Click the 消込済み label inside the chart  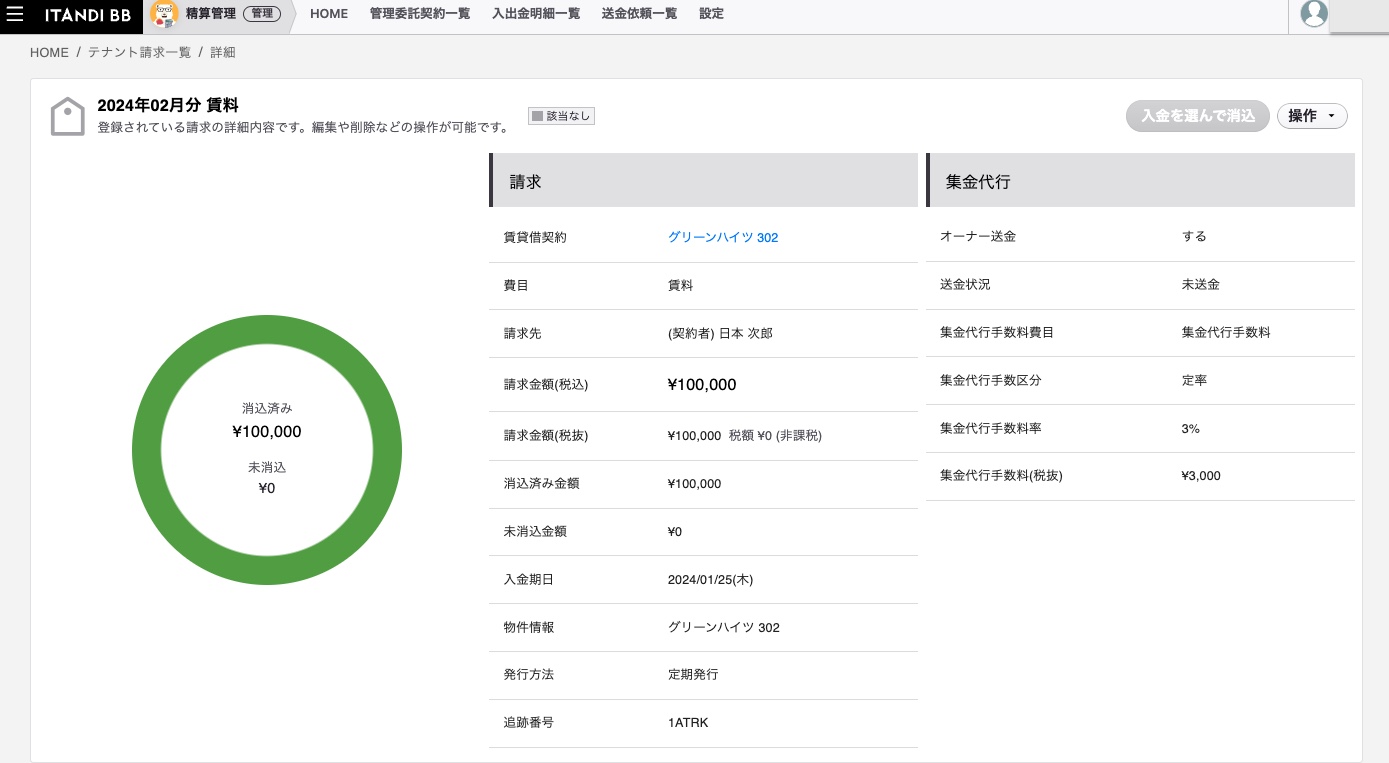[267, 409]
